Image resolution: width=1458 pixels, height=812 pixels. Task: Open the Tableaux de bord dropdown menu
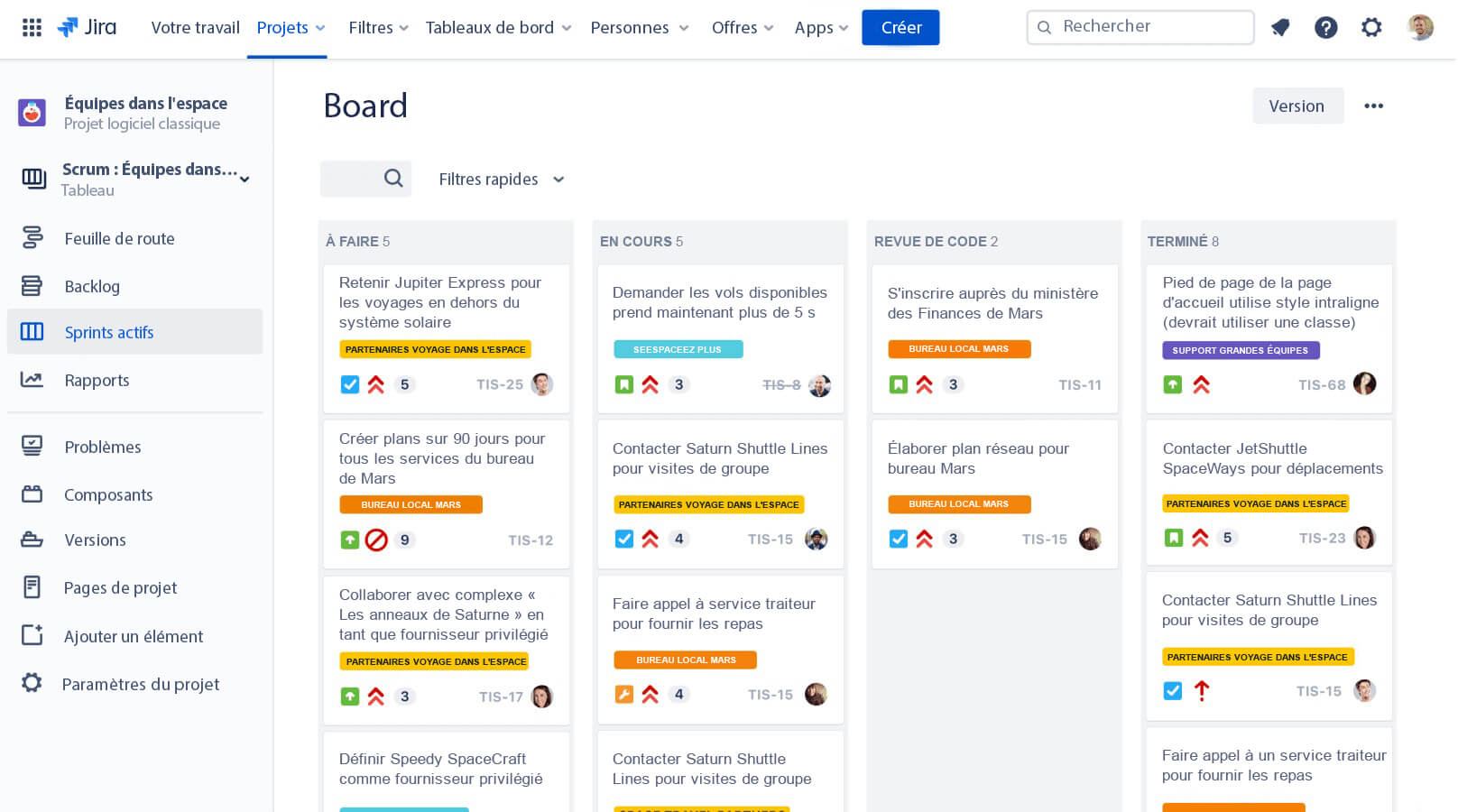click(498, 28)
